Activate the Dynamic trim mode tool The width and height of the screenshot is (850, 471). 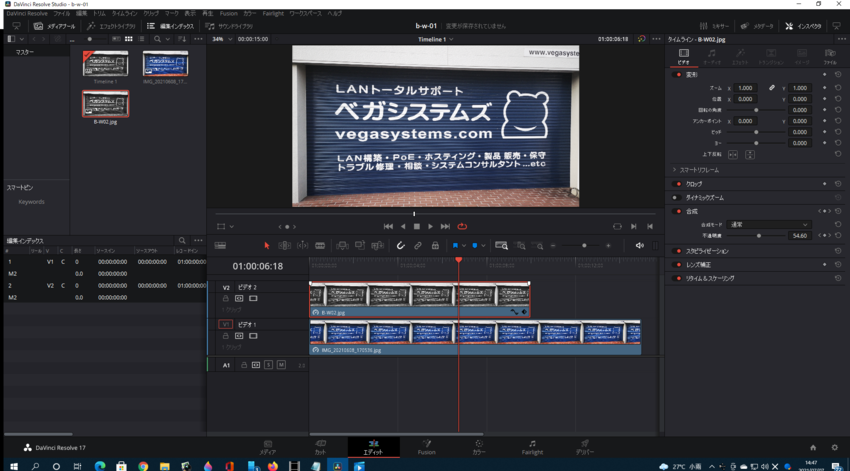point(302,246)
